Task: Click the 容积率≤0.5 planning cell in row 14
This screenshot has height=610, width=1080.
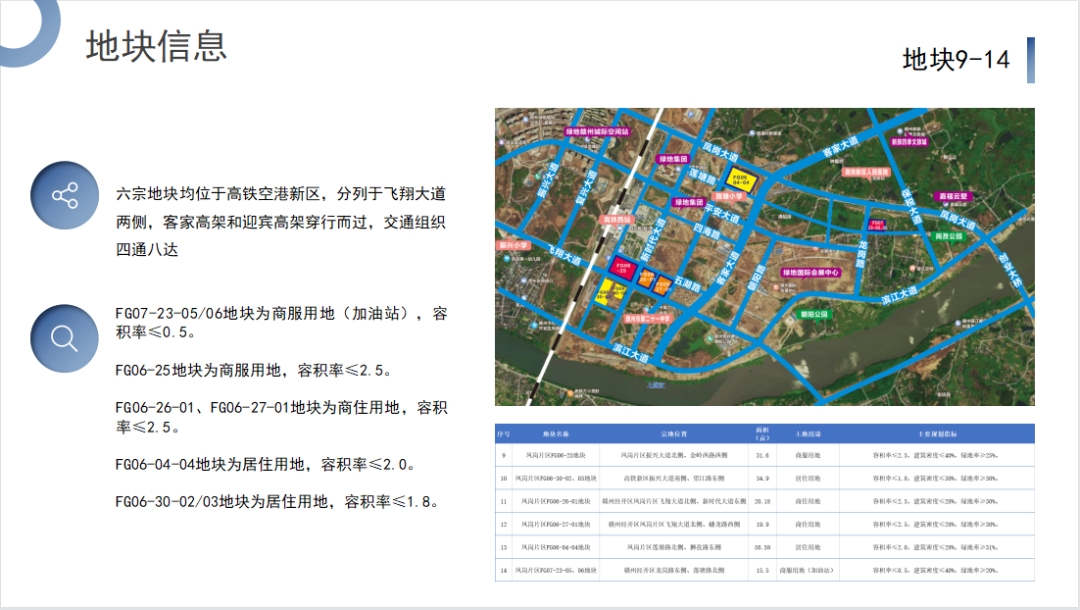Action: 936,571
